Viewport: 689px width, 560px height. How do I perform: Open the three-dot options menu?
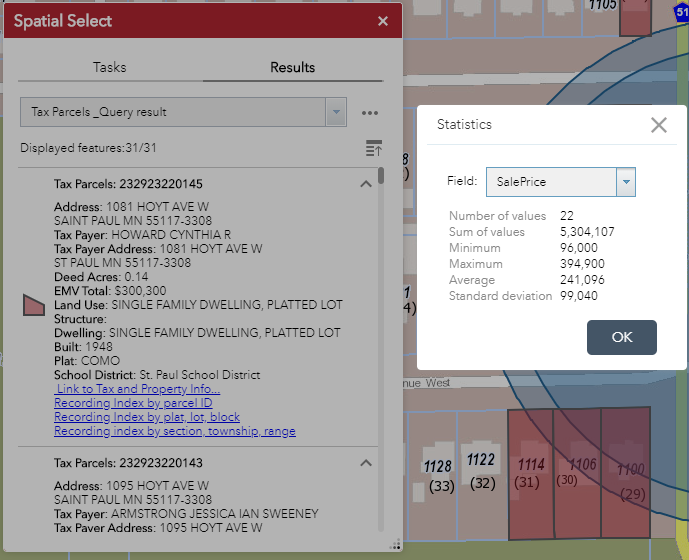point(370,113)
